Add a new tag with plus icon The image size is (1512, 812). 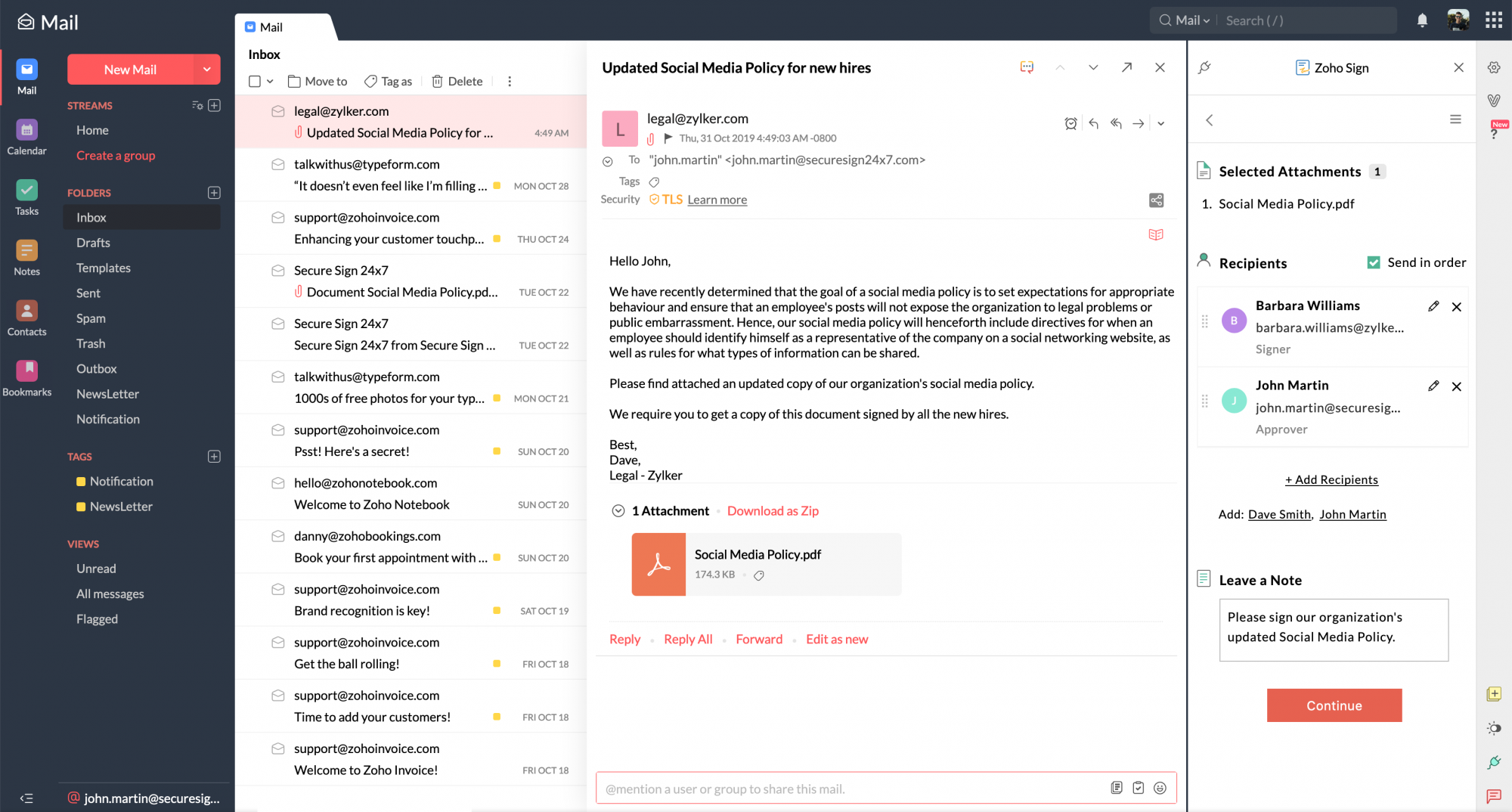tap(214, 457)
